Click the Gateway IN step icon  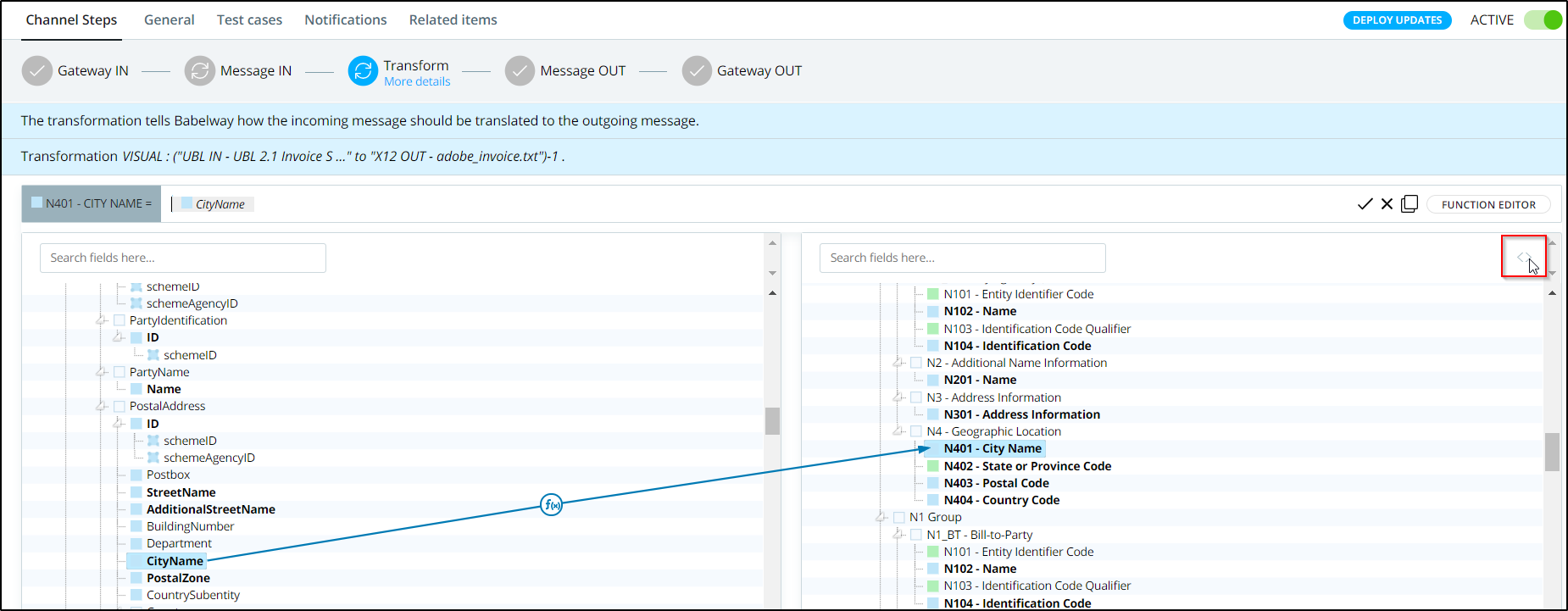[36, 71]
